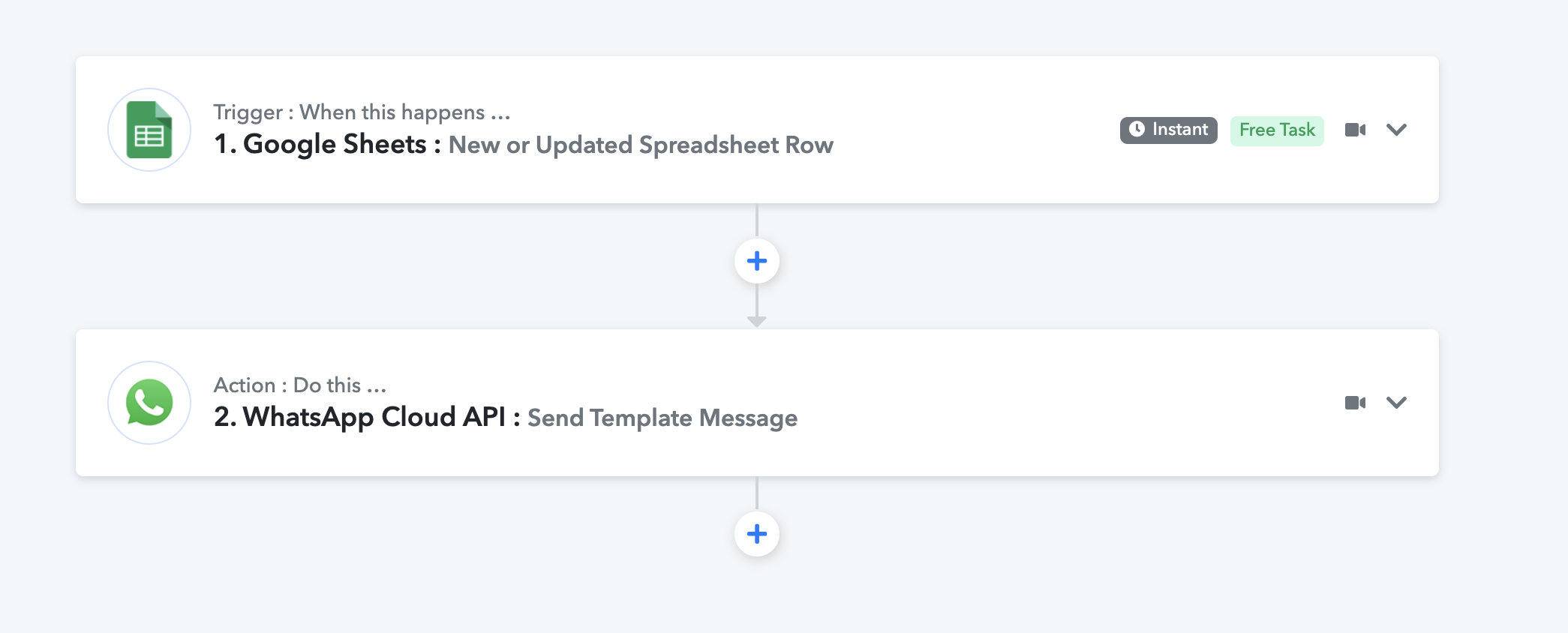This screenshot has height=633, width=1568.
Task: Select the '1. Google Sheets :' step title
Action: [328, 144]
